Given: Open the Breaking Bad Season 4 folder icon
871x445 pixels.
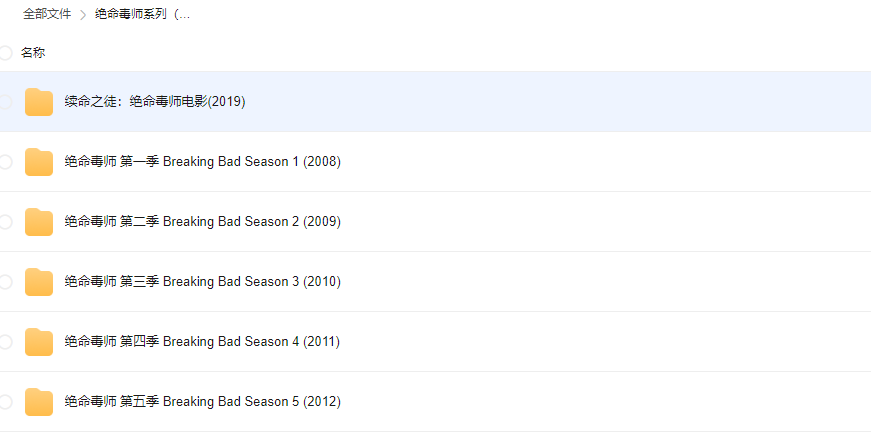Looking at the screenshot, I should 39,342.
